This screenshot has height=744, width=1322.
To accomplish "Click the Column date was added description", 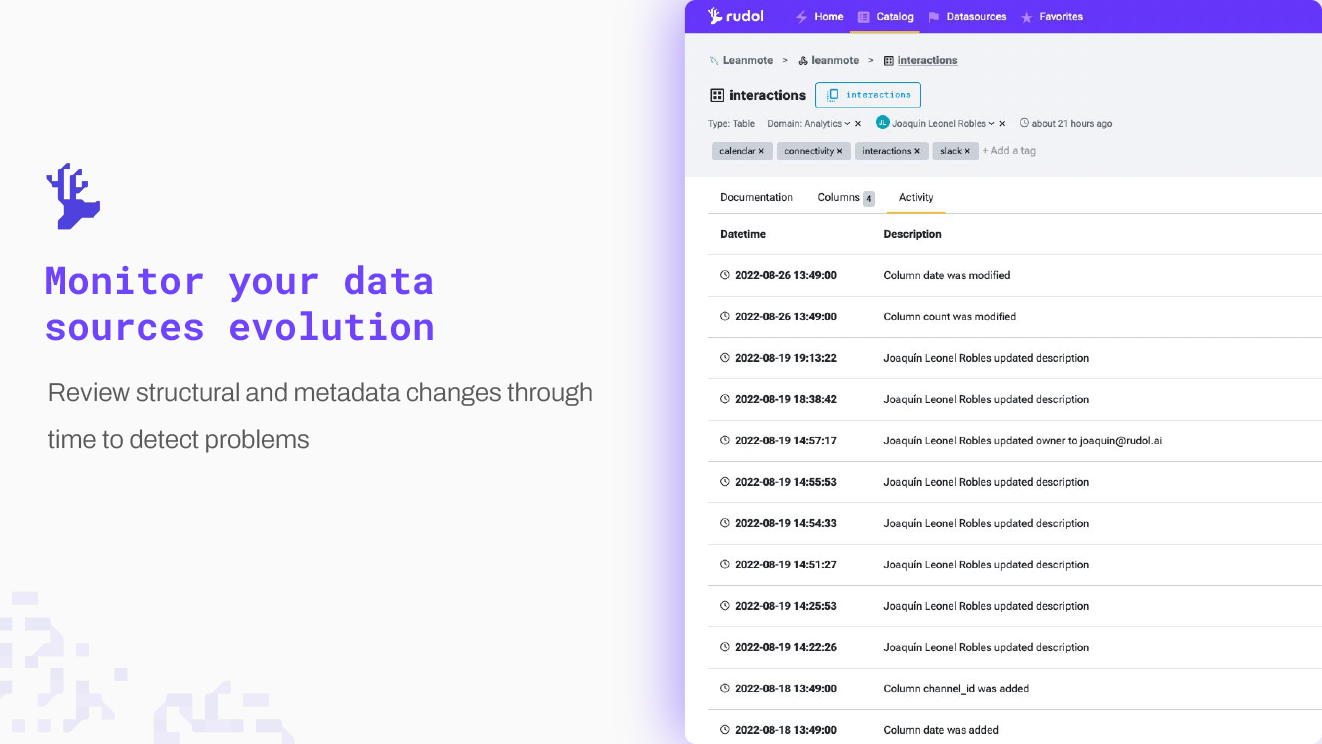I will click(941, 730).
